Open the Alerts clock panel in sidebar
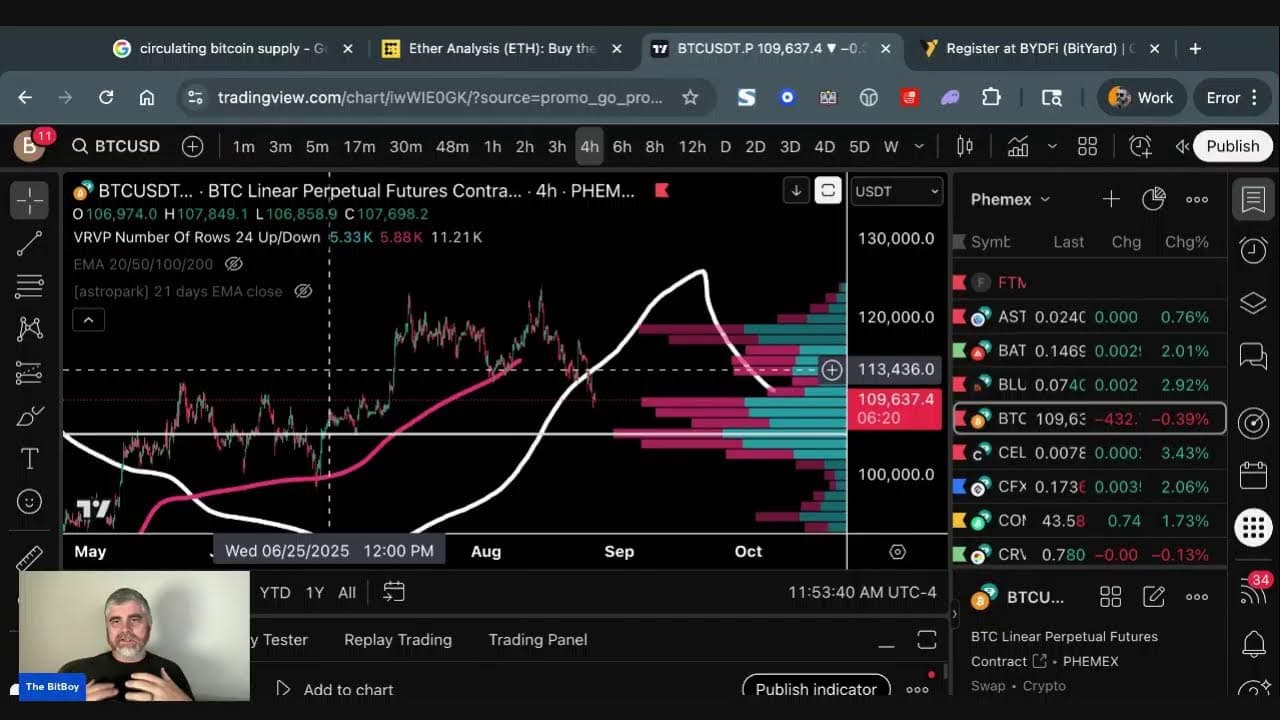Image resolution: width=1280 pixels, height=720 pixels. tap(1254, 250)
